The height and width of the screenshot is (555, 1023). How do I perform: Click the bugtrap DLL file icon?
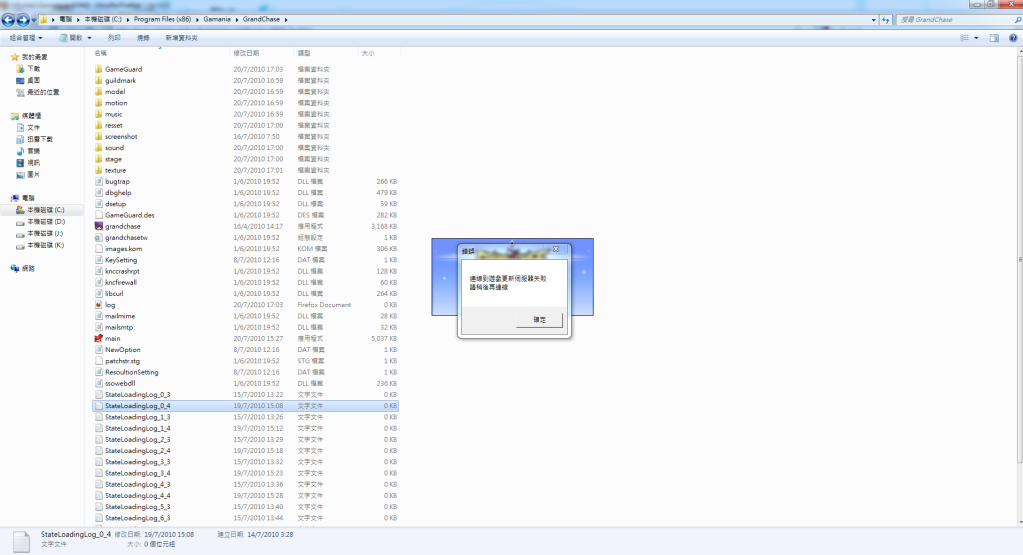click(x=99, y=181)
